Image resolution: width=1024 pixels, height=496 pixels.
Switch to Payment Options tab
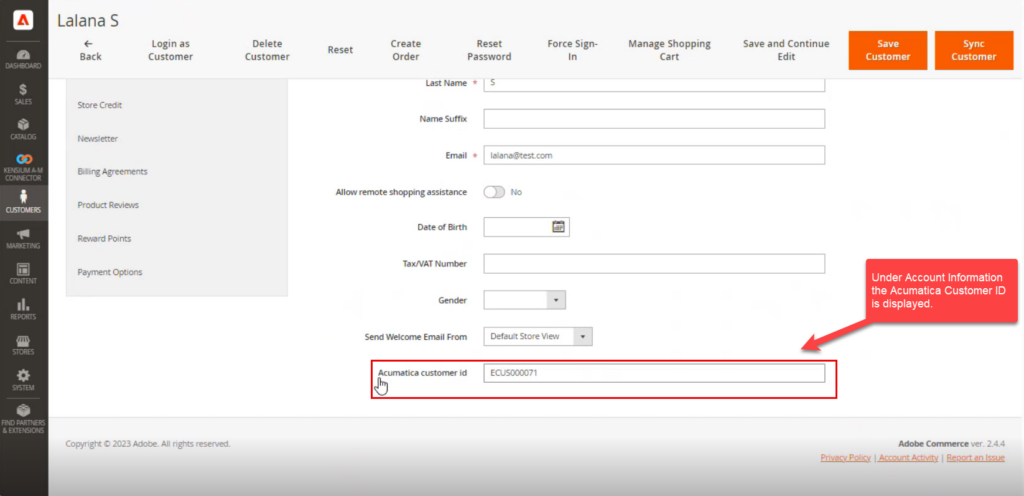[110, 272]
